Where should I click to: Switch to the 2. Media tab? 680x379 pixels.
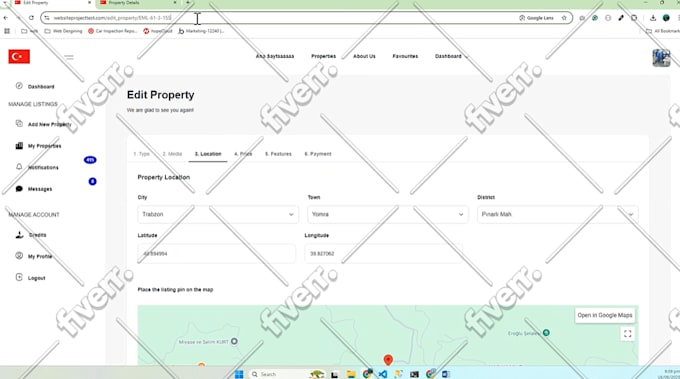172,154
